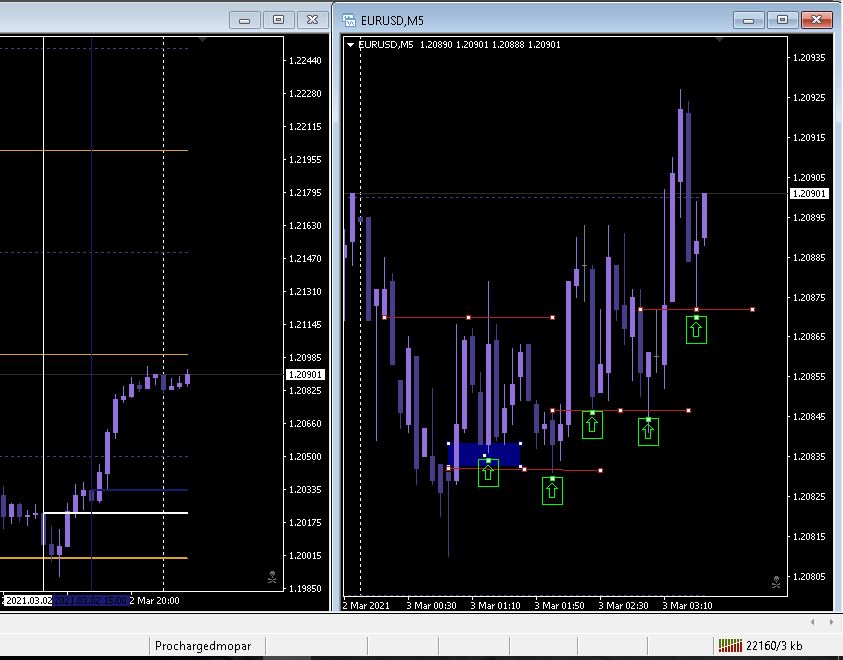Select the lowest green arrow near 1.20825
Screen dimensions: 843x660
click(x=552, y=490)
